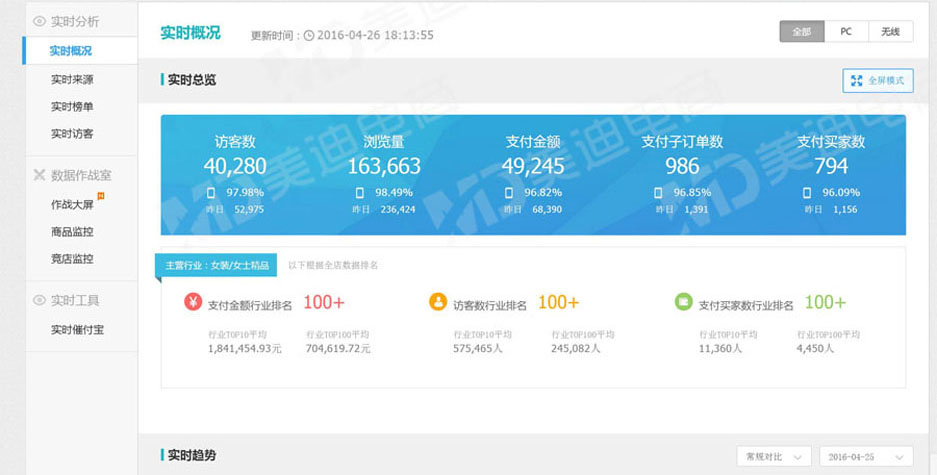Go to 实时榜单 in the sidebar
Viewport: 937px width, 475px height.
coord(72,107)
